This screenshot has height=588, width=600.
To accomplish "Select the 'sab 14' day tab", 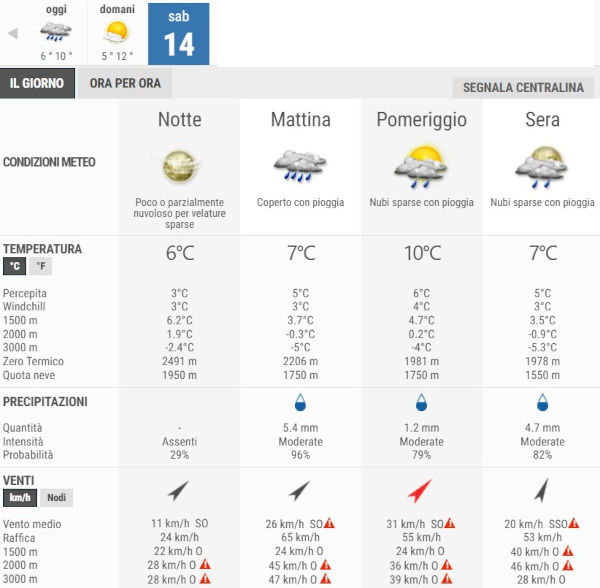I will [x=179, y=34].
